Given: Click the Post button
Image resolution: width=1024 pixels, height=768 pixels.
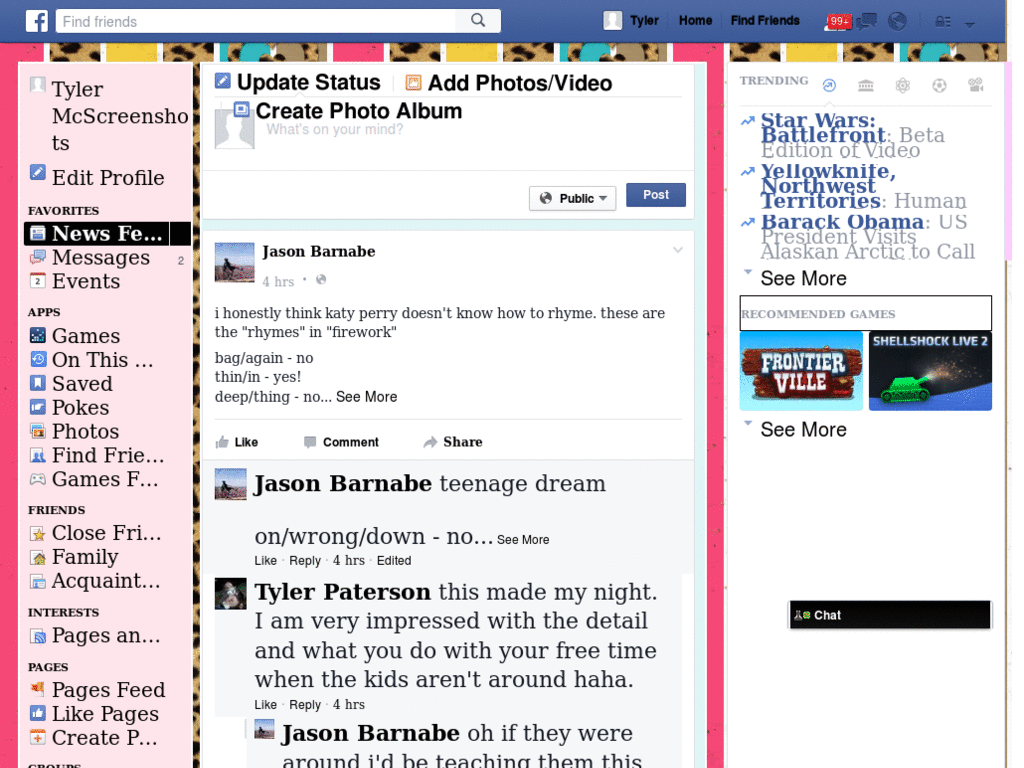Looking at the screenshot, I should point(656,195).
